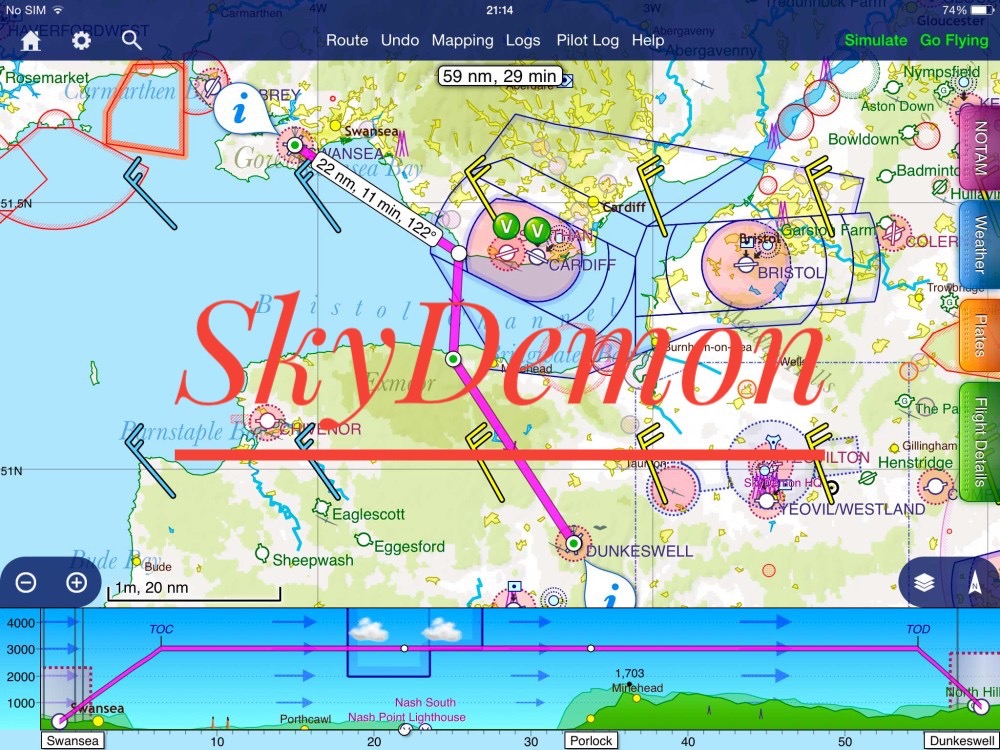The image size is (1000, 750).
Task: Open the NOTAM side tab
Action: pos(980,148)
